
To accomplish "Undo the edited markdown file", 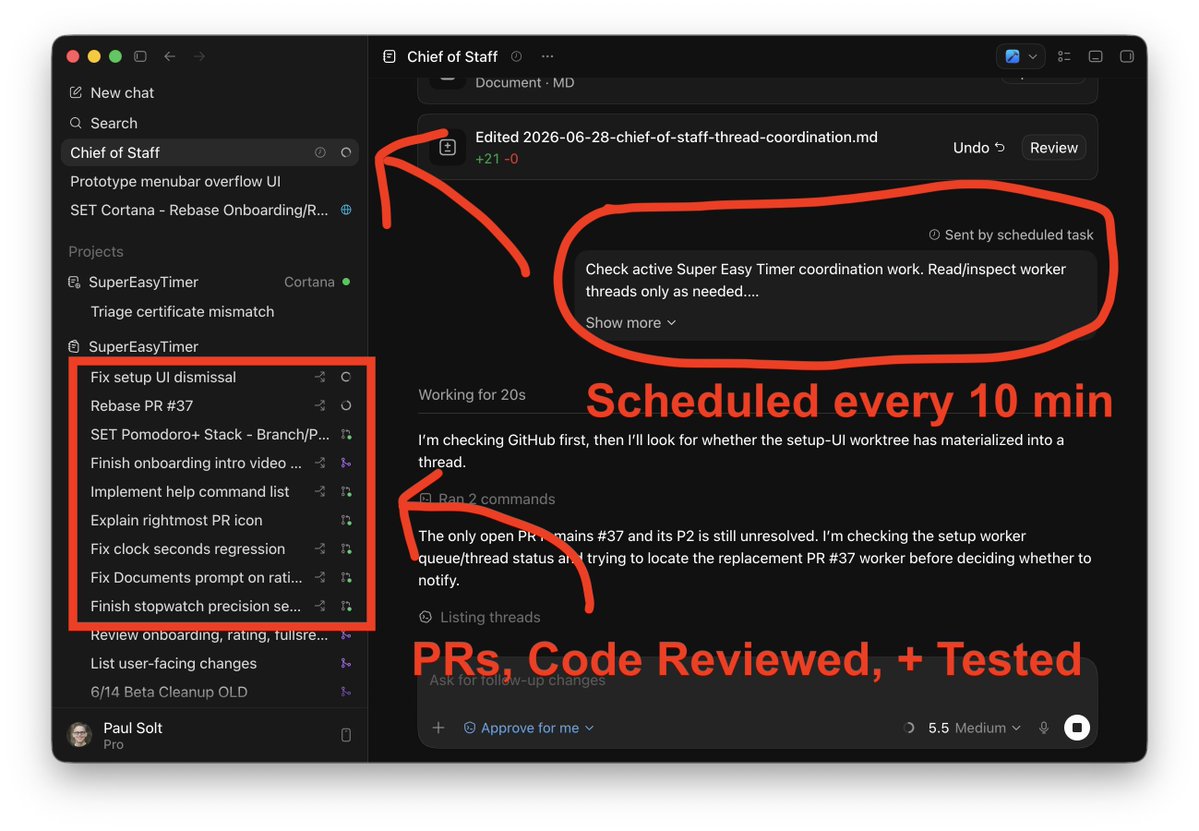I will coord(978,148).
